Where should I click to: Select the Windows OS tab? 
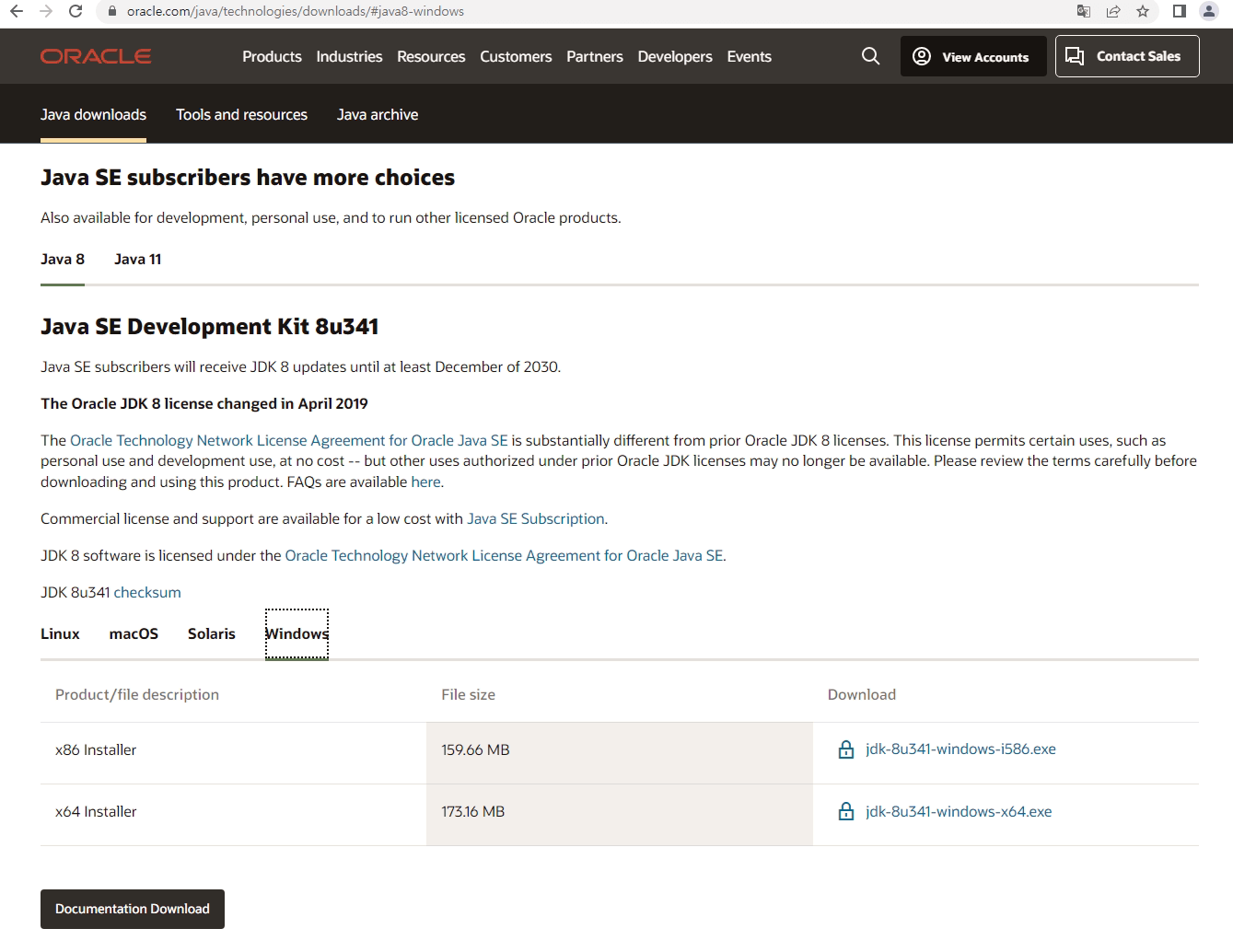297,633
